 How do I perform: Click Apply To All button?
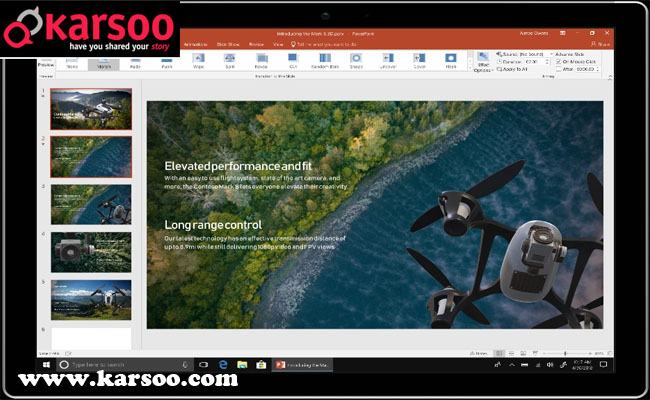512,69
